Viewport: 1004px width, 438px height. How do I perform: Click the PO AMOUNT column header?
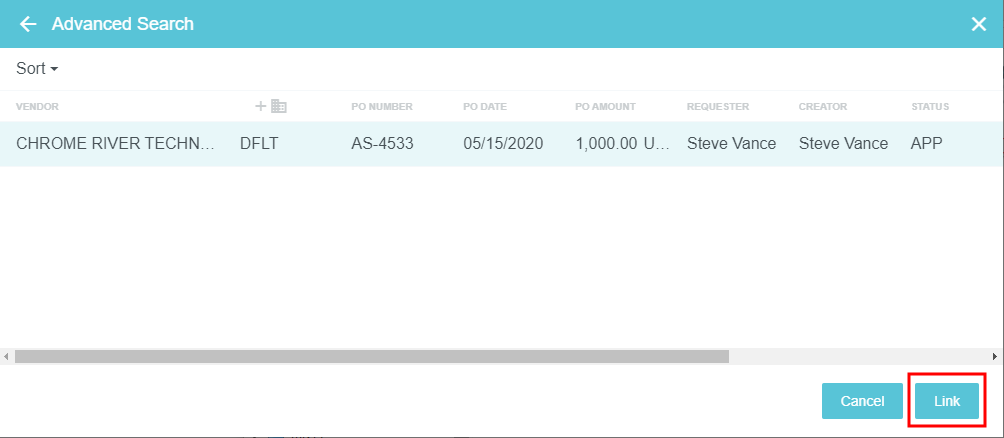pos(605,106)
